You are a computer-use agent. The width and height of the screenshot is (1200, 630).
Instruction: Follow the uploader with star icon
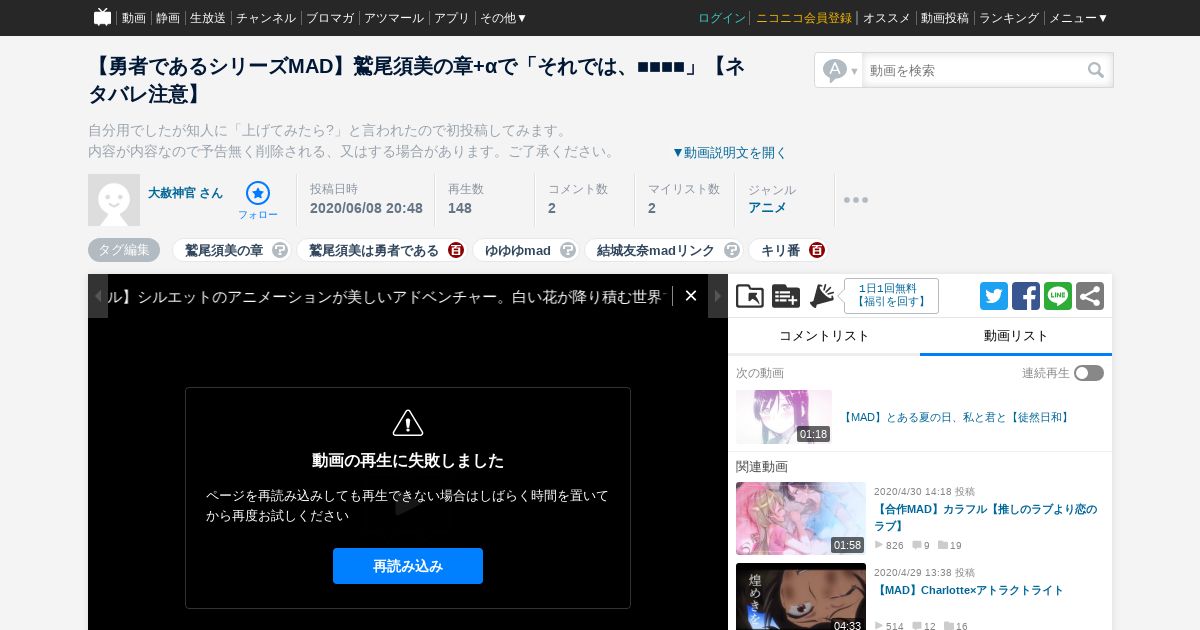[x=258, y=200]
